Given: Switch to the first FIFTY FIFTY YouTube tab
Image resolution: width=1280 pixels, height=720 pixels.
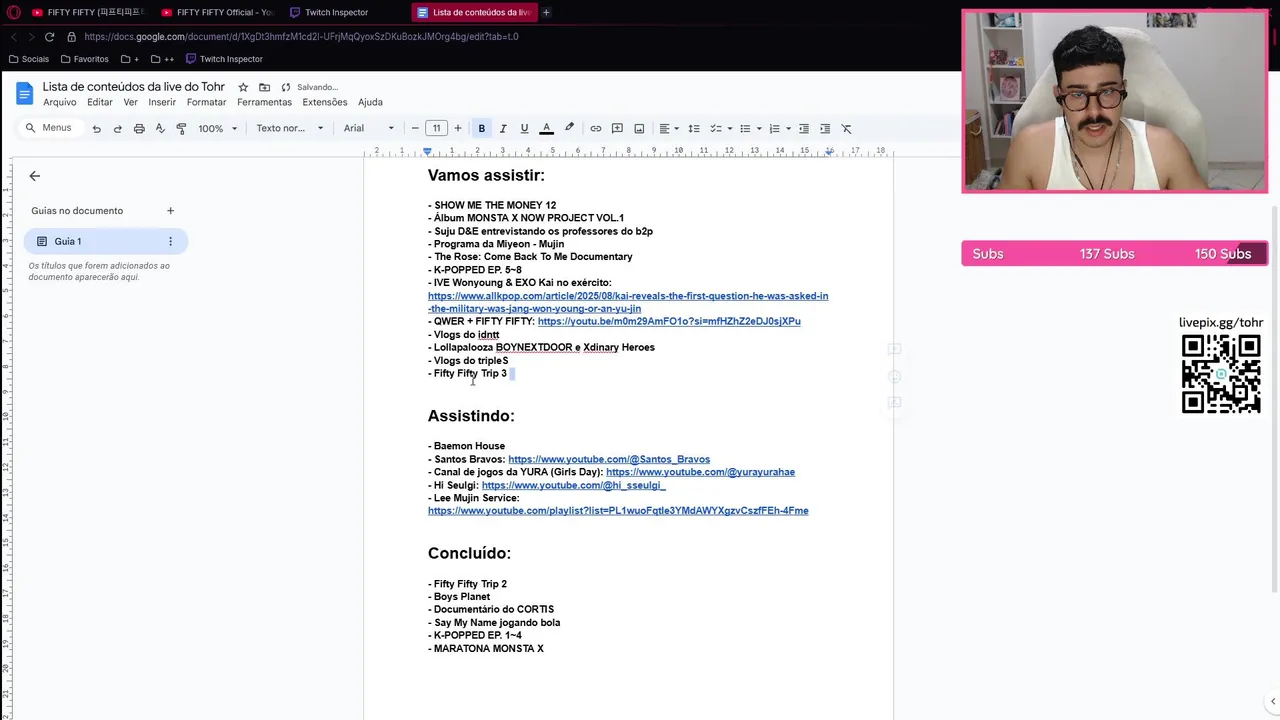Looking at the screenshot, I should tap(88, 12).
